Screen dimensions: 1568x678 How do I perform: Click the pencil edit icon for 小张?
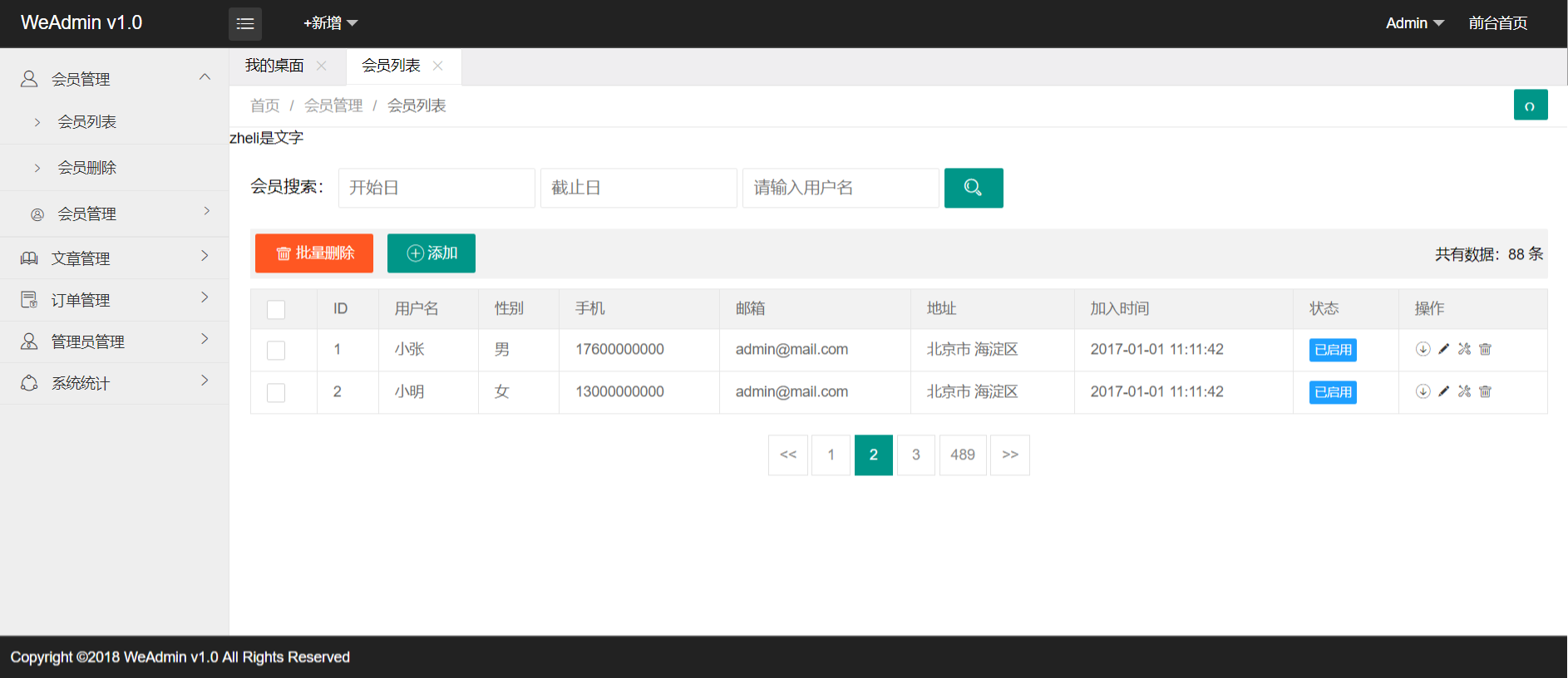pos(1443,349)
